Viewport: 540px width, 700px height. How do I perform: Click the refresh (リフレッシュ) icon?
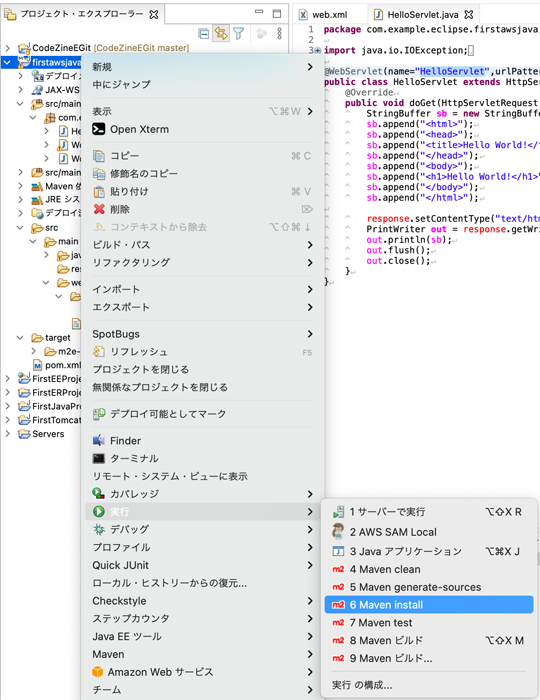pos(99,352)
